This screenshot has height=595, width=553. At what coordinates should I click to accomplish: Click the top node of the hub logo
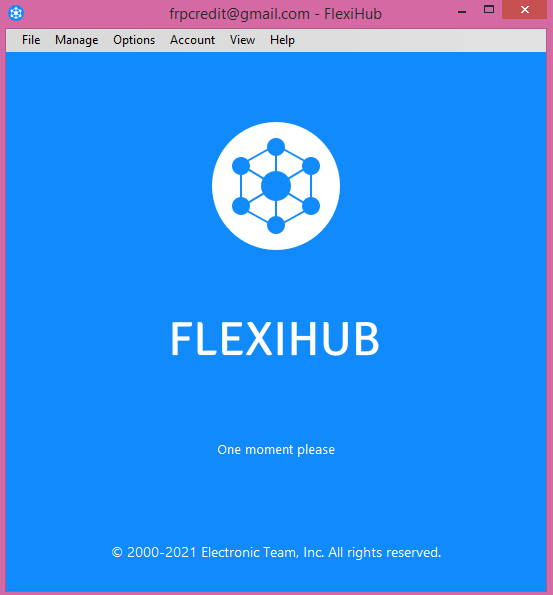pos(276,147)
